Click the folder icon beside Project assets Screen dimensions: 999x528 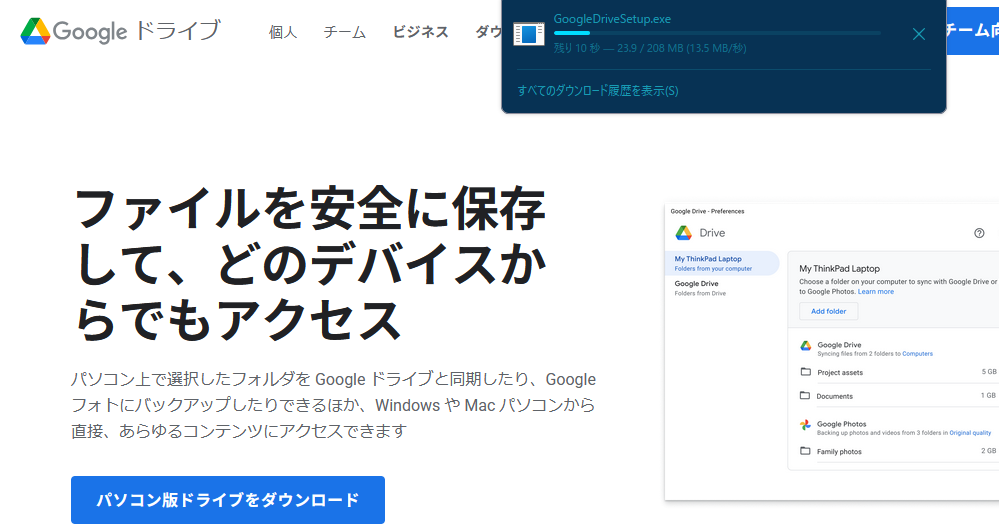click(805, 372)
